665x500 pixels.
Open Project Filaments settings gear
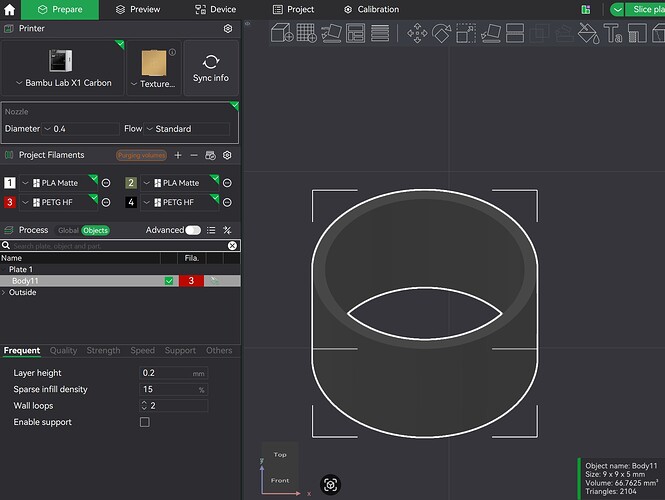point(227,155)
